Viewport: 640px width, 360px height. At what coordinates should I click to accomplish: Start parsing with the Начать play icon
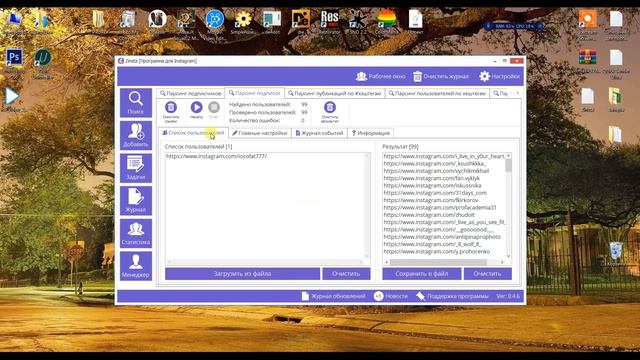point(196,108)
